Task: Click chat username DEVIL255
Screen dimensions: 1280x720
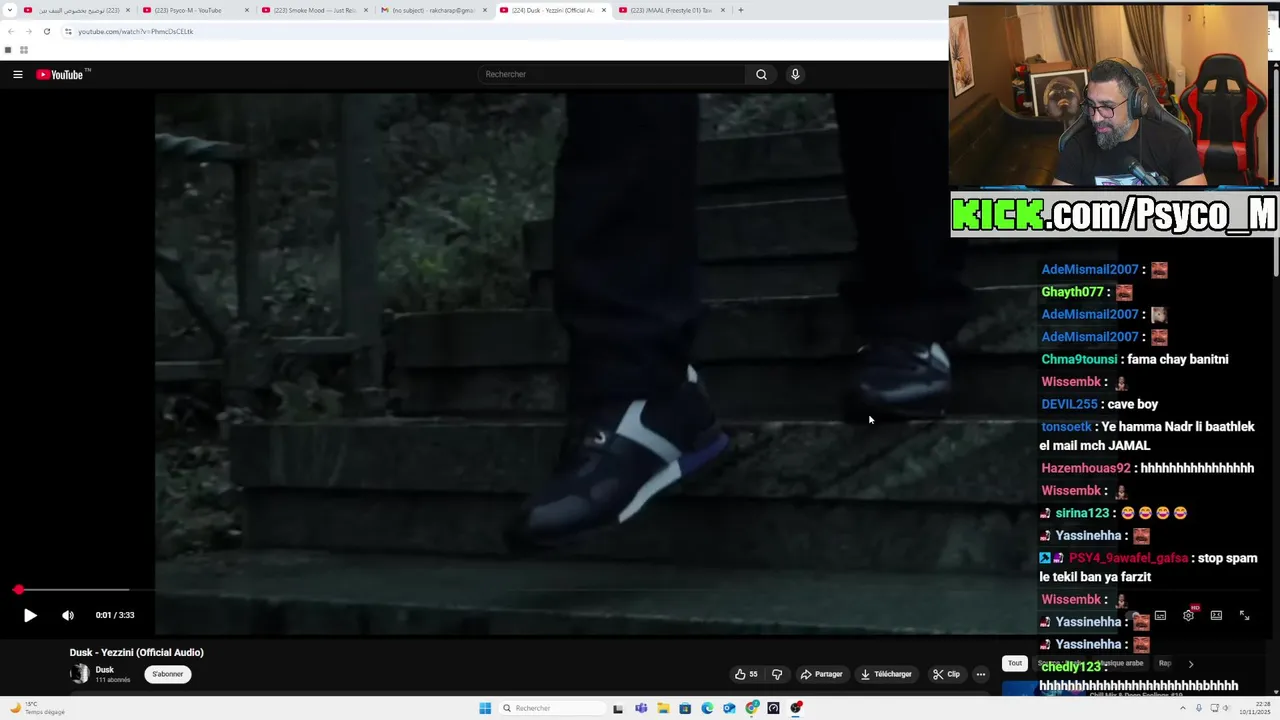Action: tap(1069, 404)
